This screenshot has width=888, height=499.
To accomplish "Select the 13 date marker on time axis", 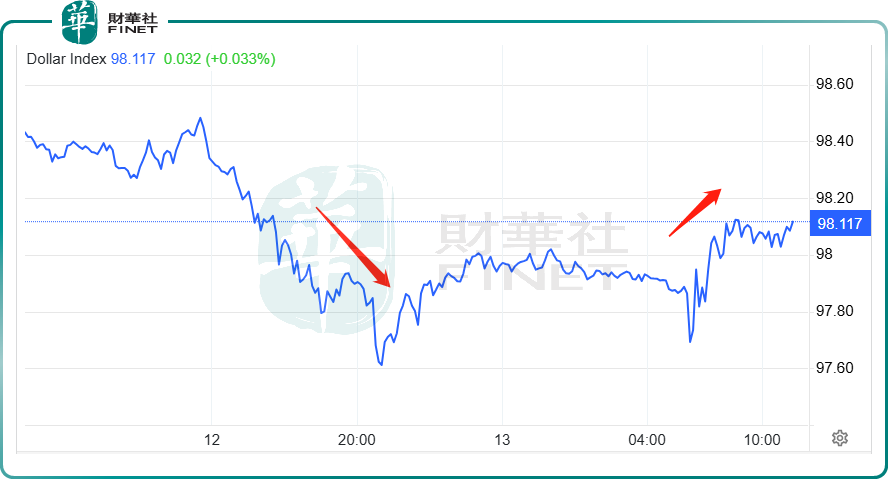I will pyautogui.click(x=502, y=440).
